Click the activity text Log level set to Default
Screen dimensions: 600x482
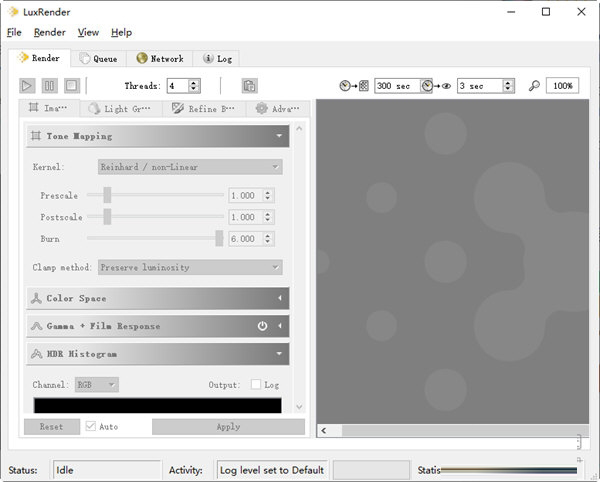[x=272, y=470]
